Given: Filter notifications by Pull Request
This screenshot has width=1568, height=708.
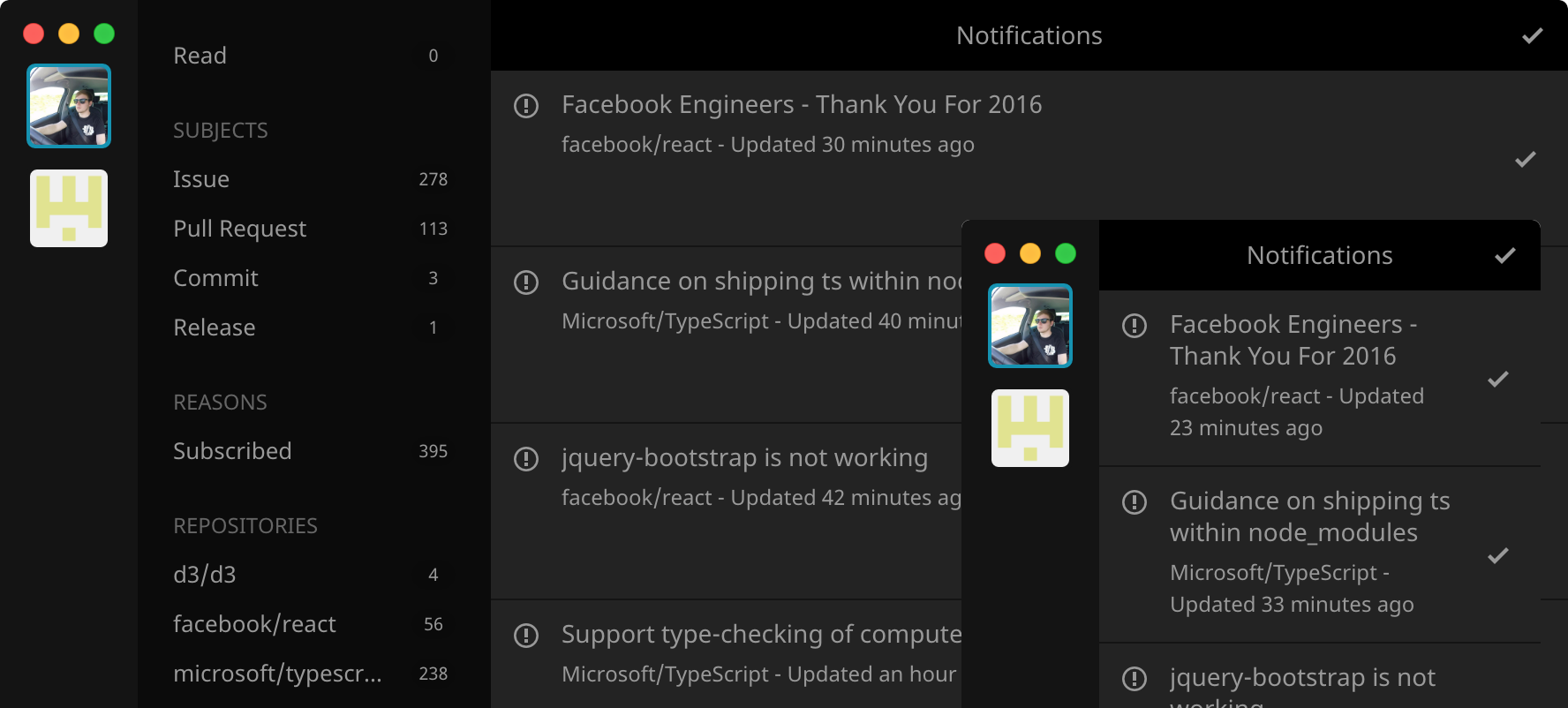Looking at the screenshot, I should point(314,229).
